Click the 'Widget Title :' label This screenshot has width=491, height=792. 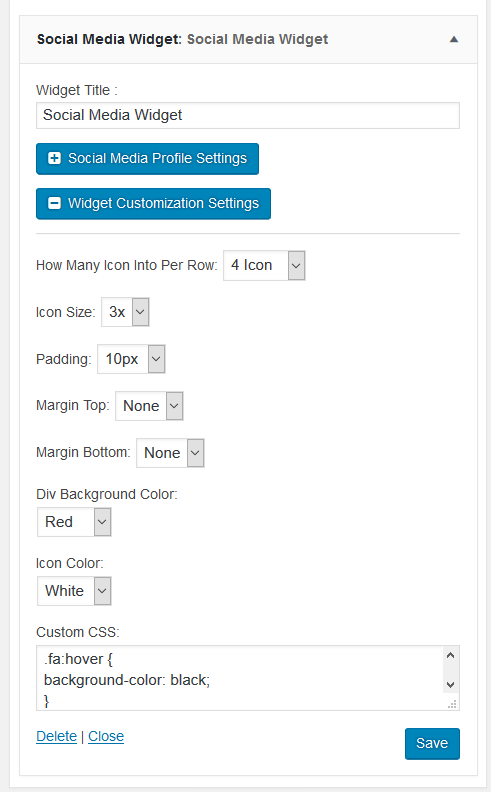click(x=77, y=90)
